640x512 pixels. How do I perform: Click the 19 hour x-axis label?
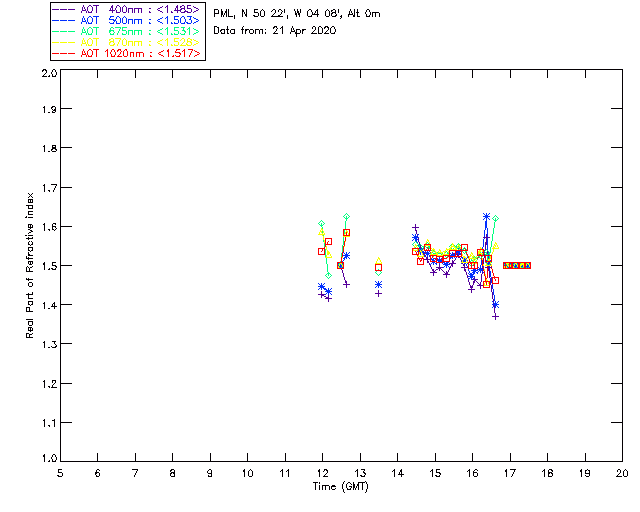[585, 473]
